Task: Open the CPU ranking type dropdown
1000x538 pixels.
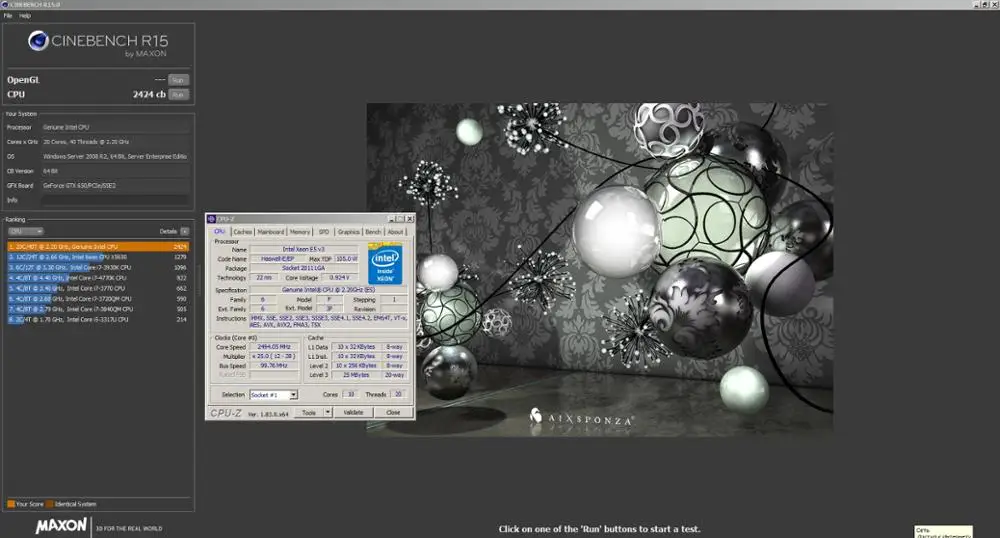Action: coord(25,231)
